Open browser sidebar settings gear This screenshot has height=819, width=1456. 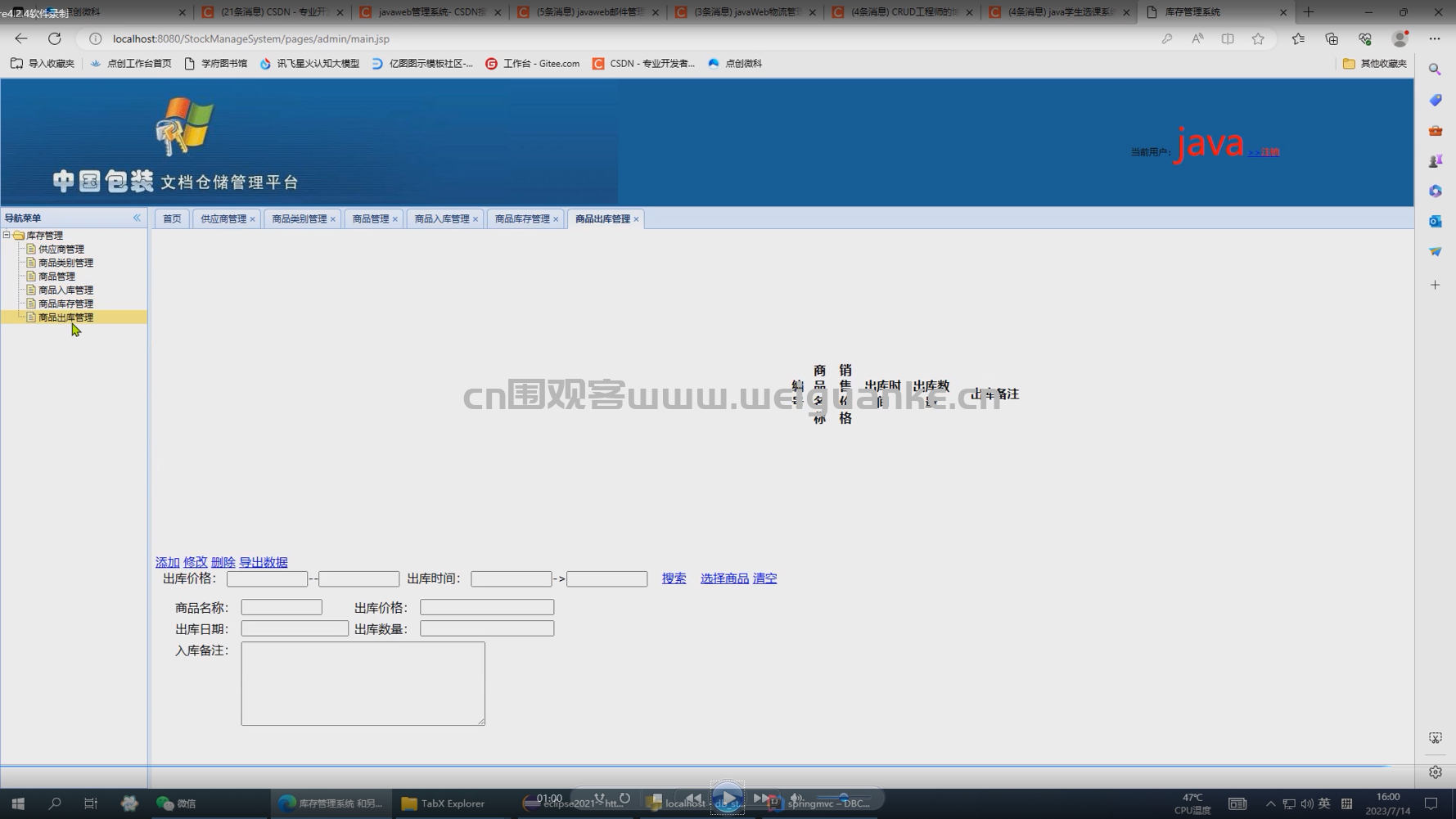(x=1435, y=772)
